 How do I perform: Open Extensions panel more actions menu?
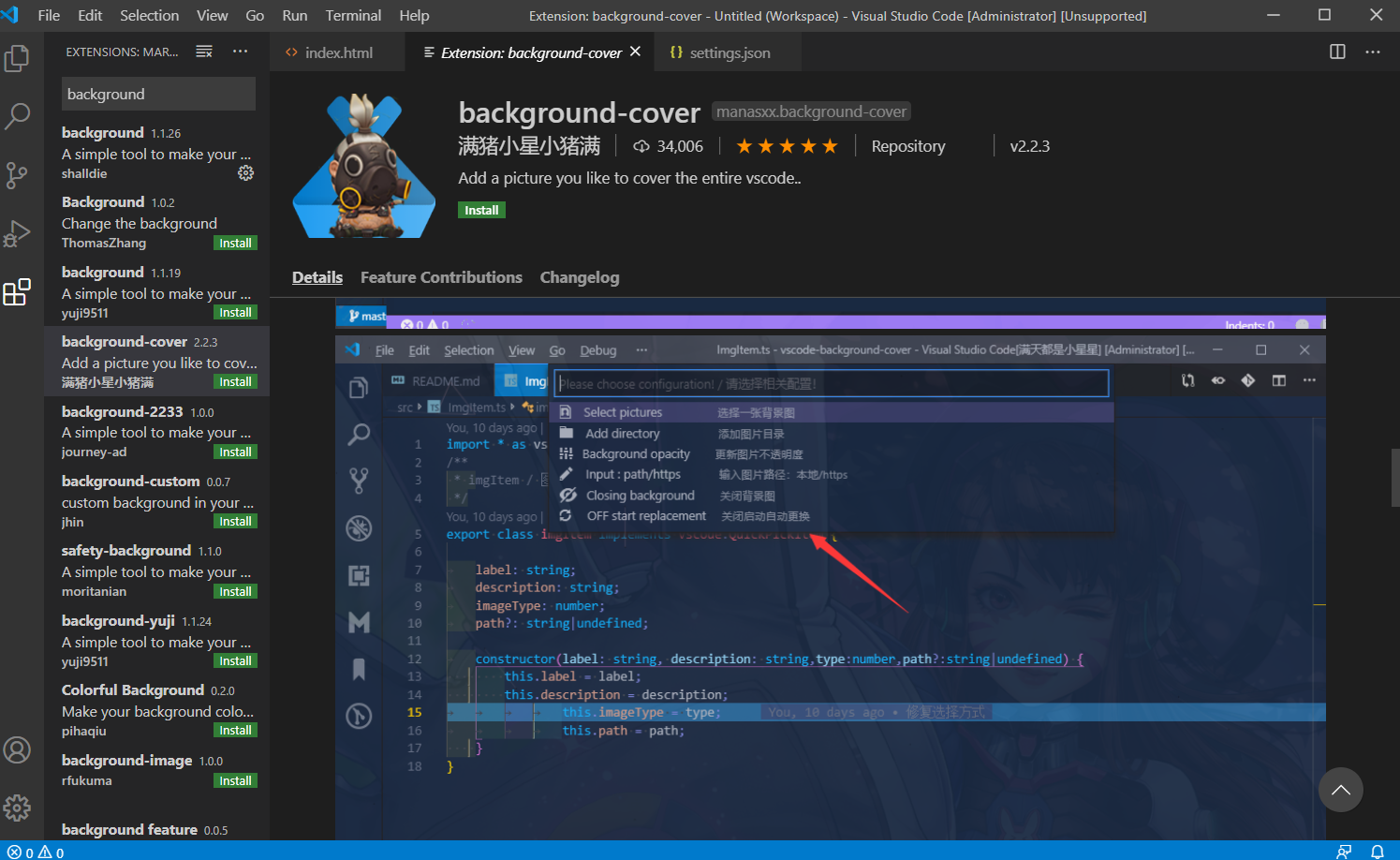point(241,52)
